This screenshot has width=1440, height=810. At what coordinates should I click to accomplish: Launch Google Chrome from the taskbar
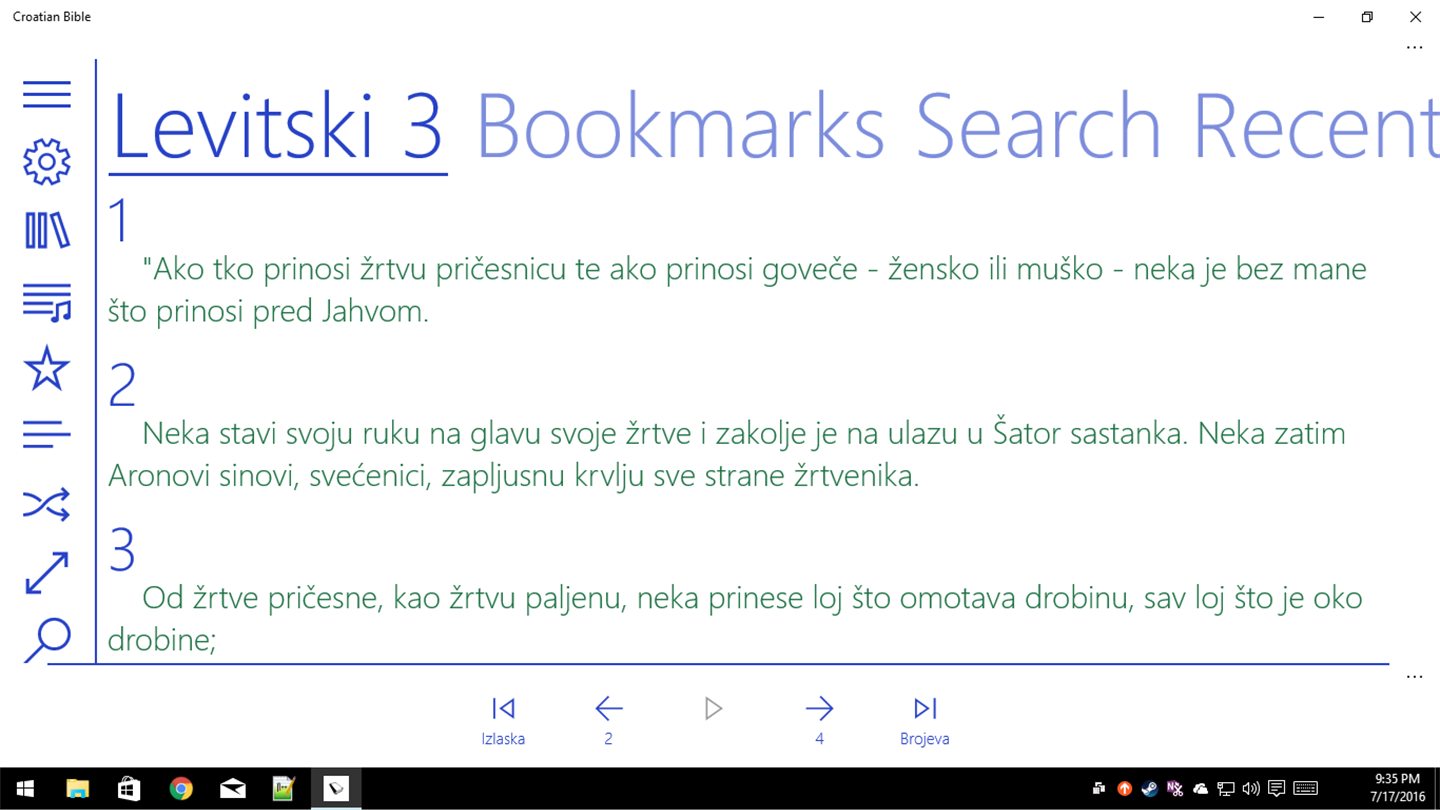181,789
